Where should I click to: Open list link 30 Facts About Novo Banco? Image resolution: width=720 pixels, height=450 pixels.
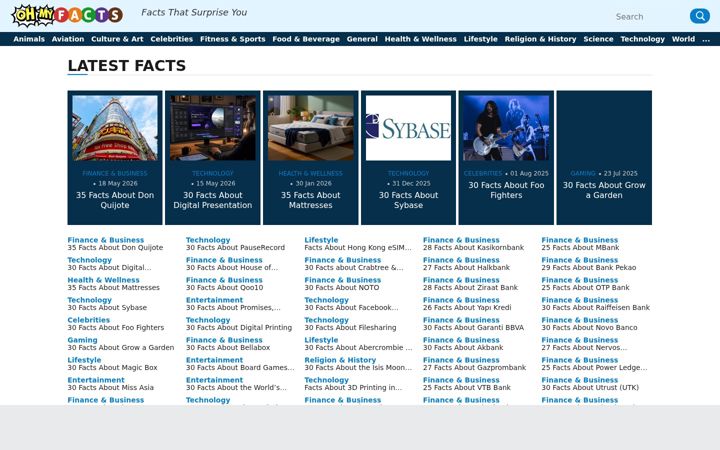[589, 327]
